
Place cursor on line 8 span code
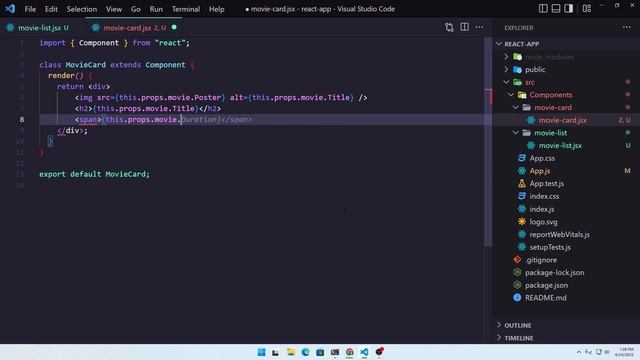(163, 120)
